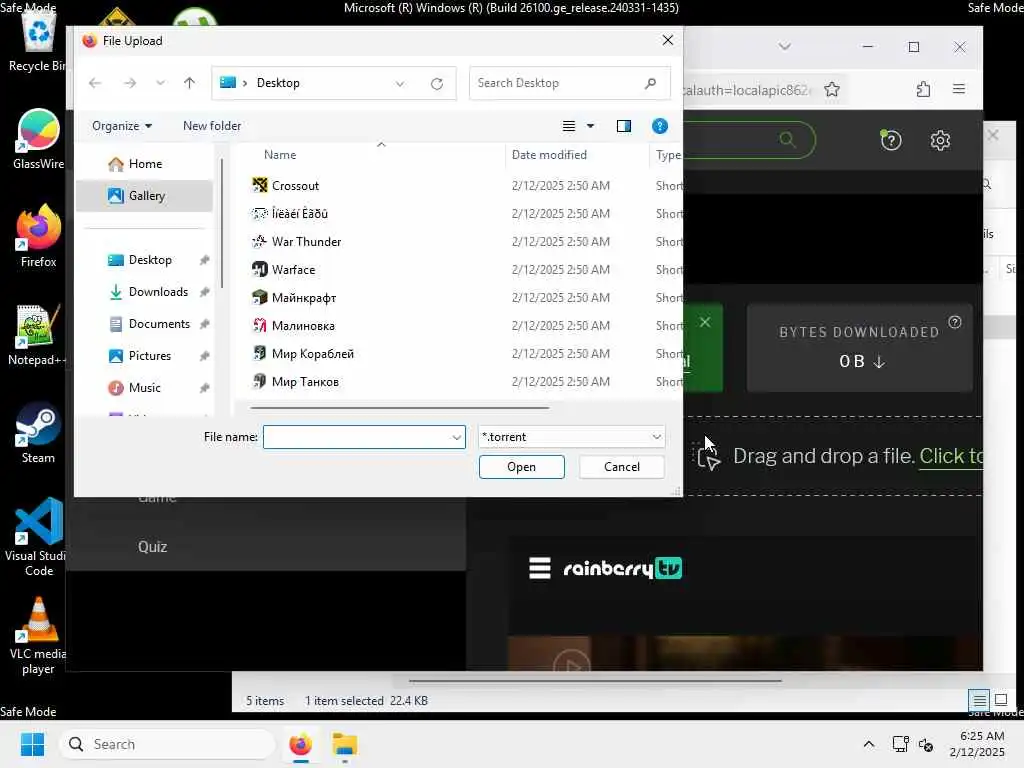Switch to details view in Explorer status bar

point(979,701)
